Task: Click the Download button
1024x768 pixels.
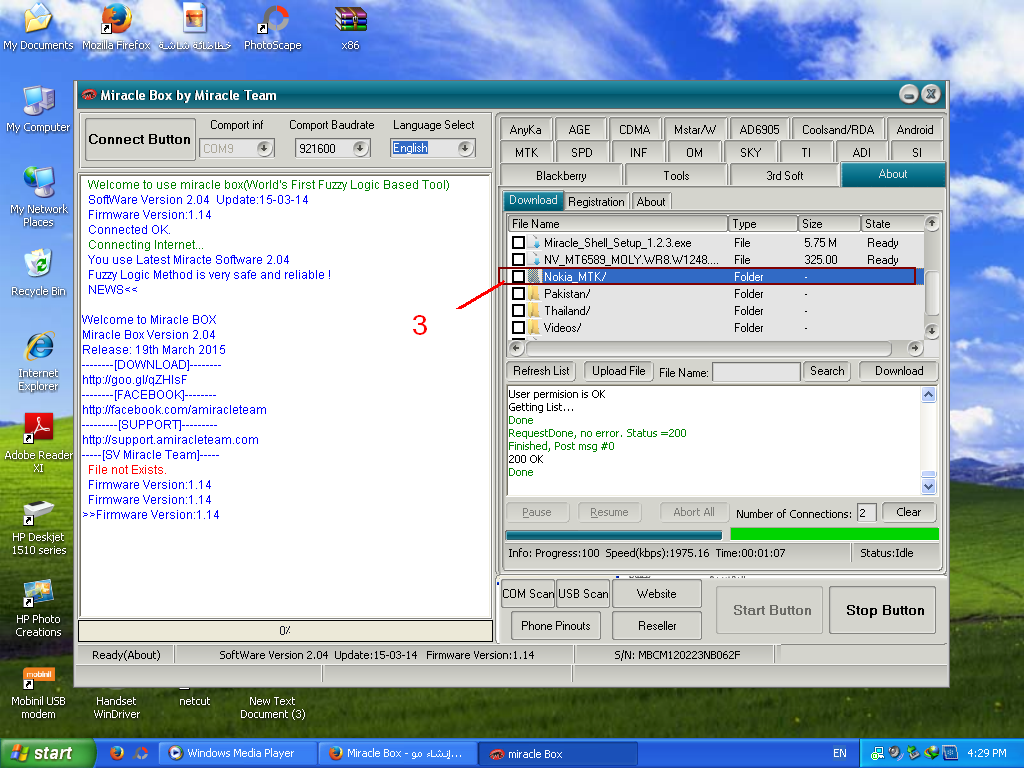Action: [899, 371]
